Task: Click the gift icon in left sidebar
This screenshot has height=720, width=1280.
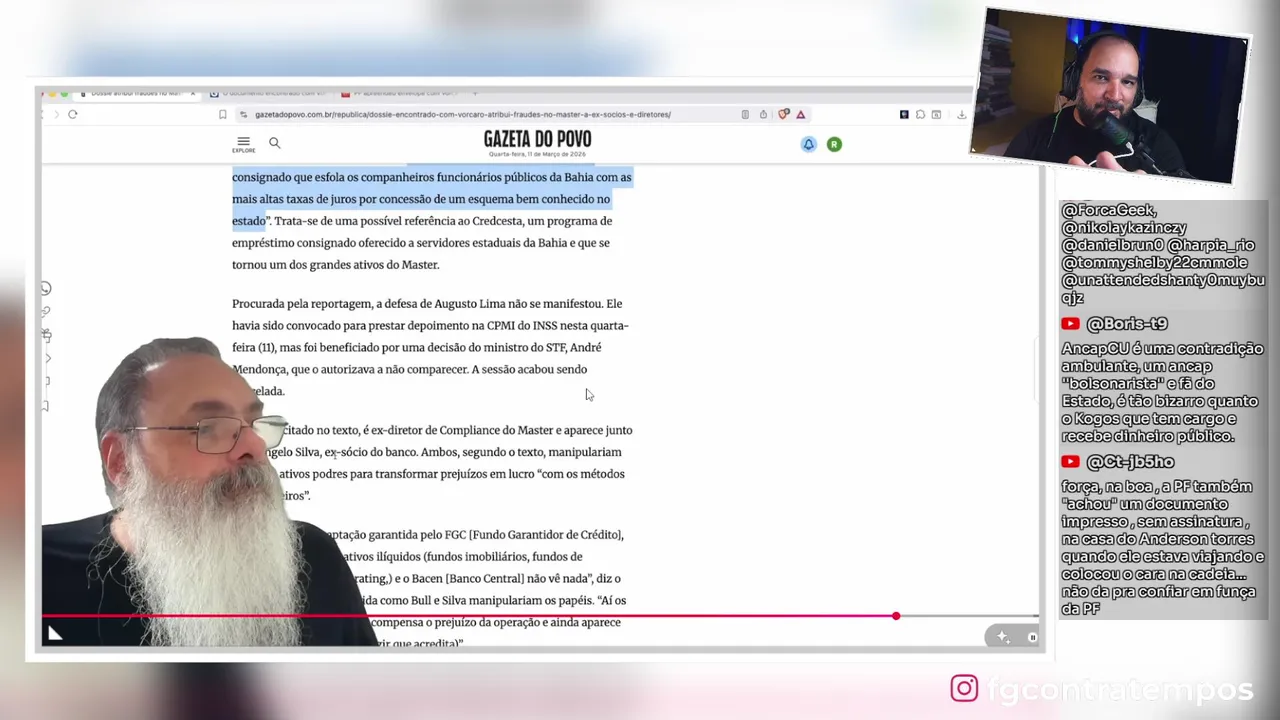Action: (46, 335)
